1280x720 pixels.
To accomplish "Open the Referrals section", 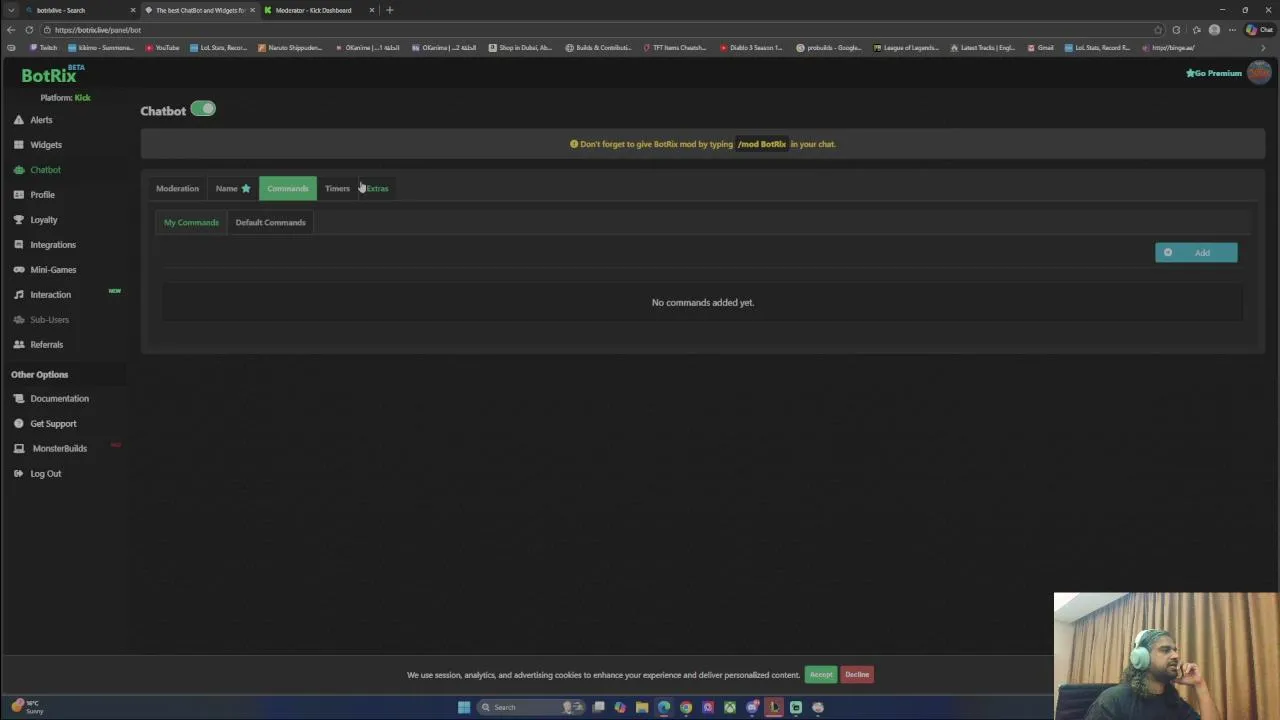I will [x=38, y=345].
